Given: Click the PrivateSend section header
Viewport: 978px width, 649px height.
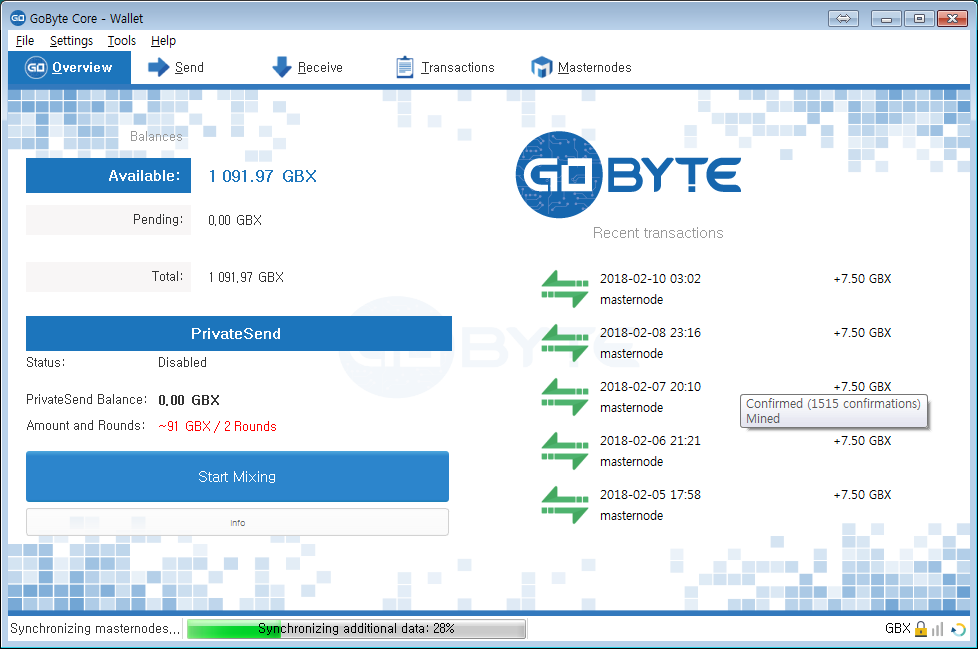Looking at the screenshot, I should click(x=239, y=334).
